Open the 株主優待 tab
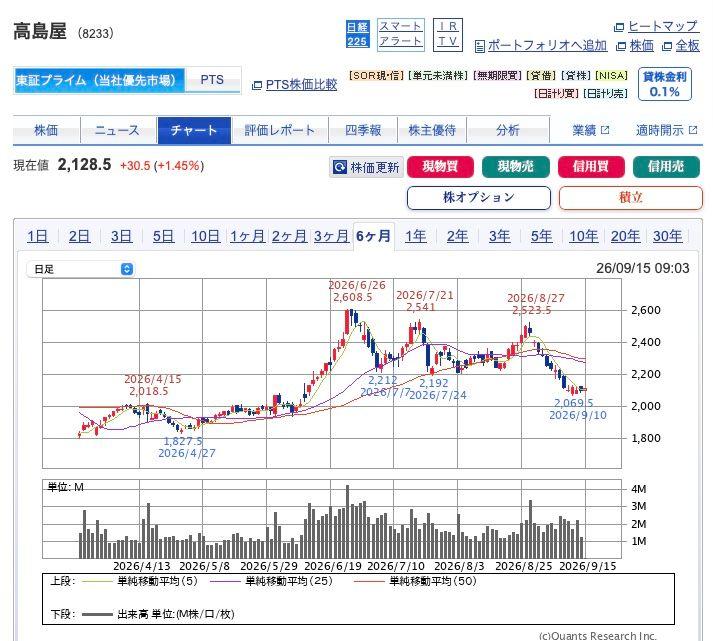The height and width of the screenshot is (641, 713). (x=432, y=130)
